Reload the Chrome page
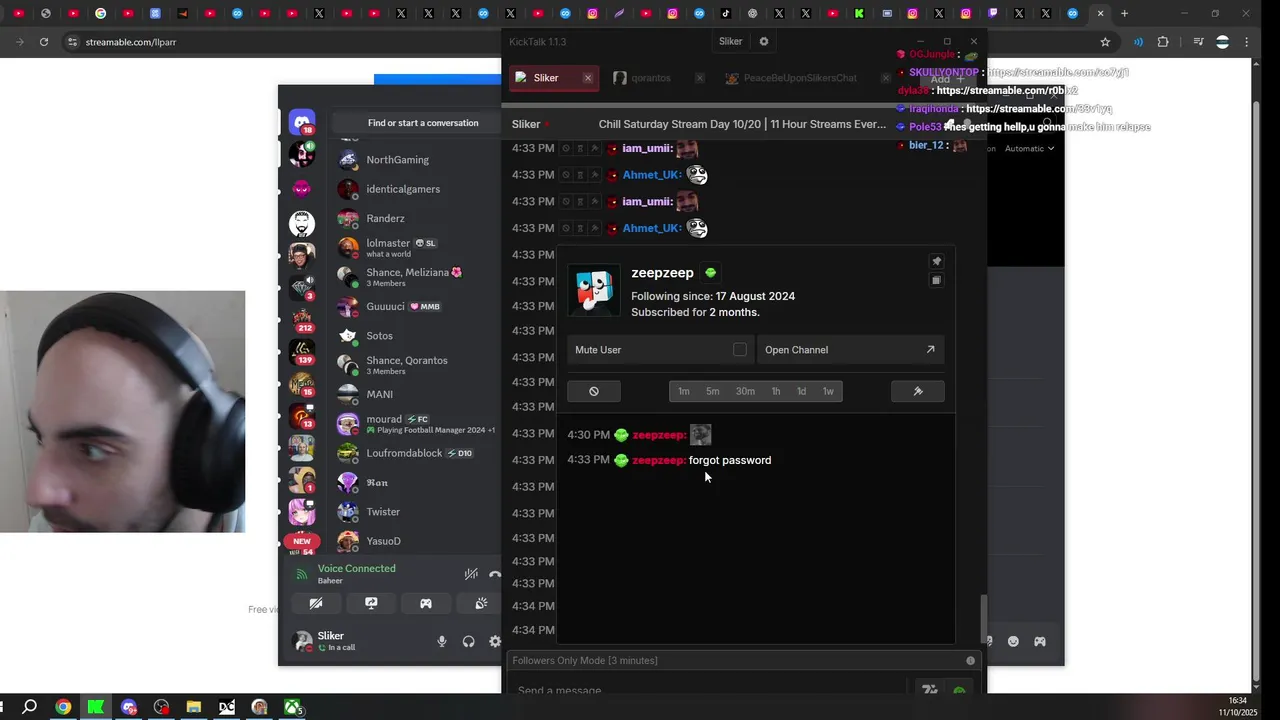The width and height of the screenshot is (1280, 720). (x=44, y=42)
